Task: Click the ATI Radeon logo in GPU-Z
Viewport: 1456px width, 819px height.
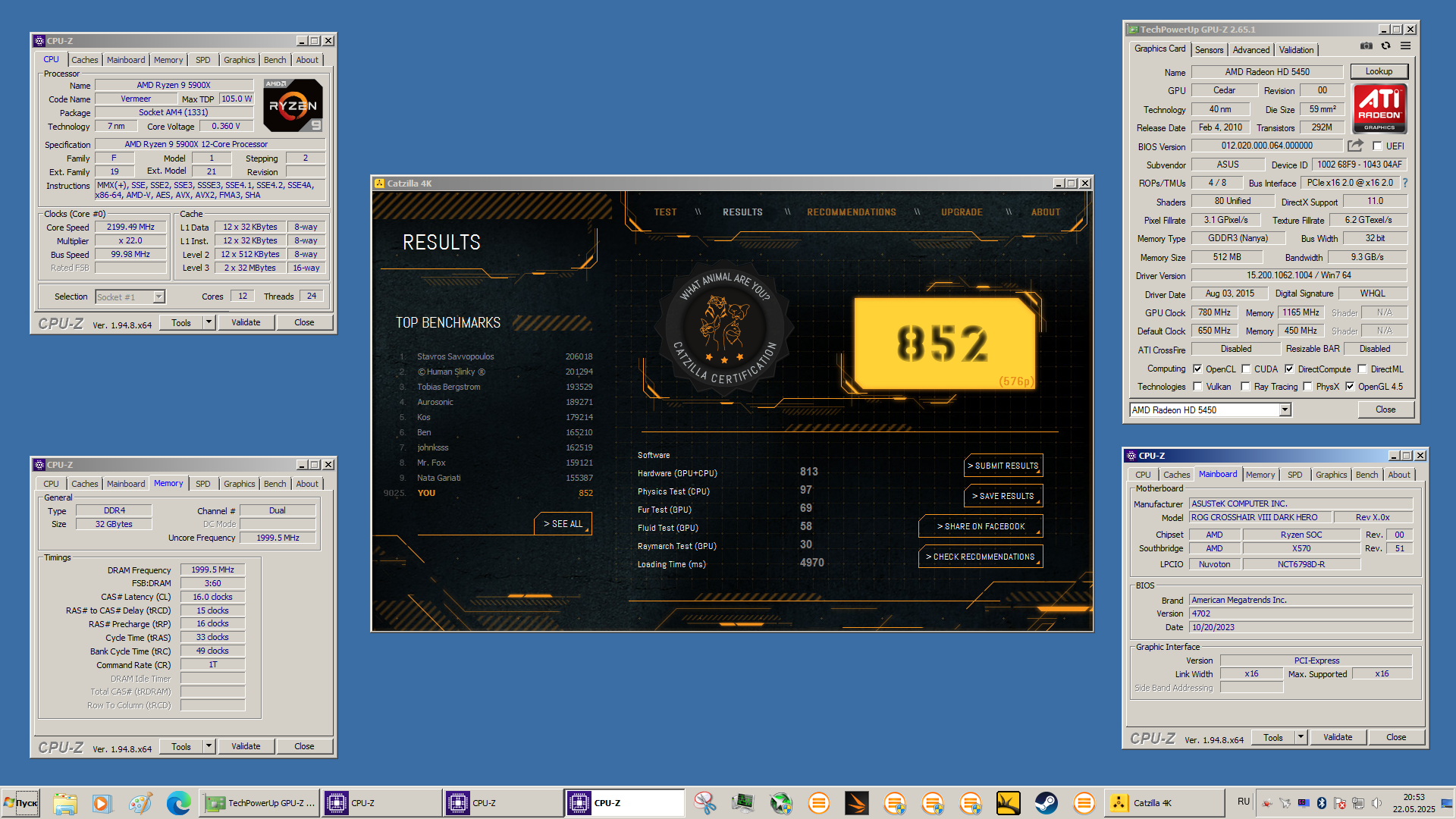Action: point(1379,108)
